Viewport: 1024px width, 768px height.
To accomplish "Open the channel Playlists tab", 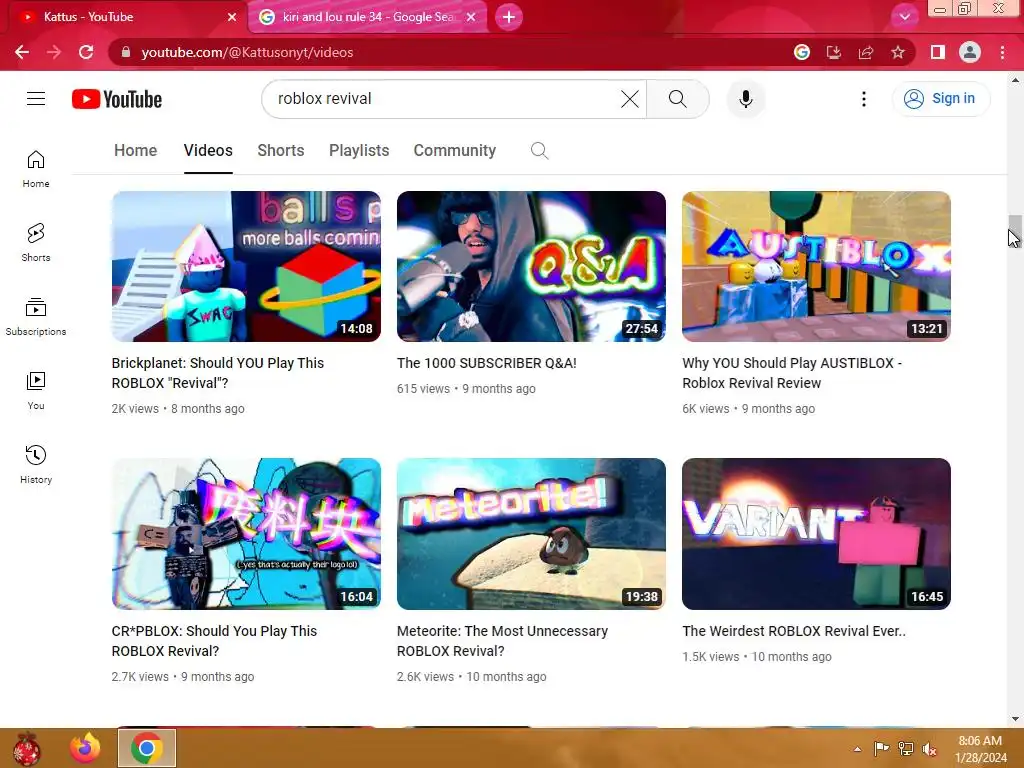I will [359, 150].
